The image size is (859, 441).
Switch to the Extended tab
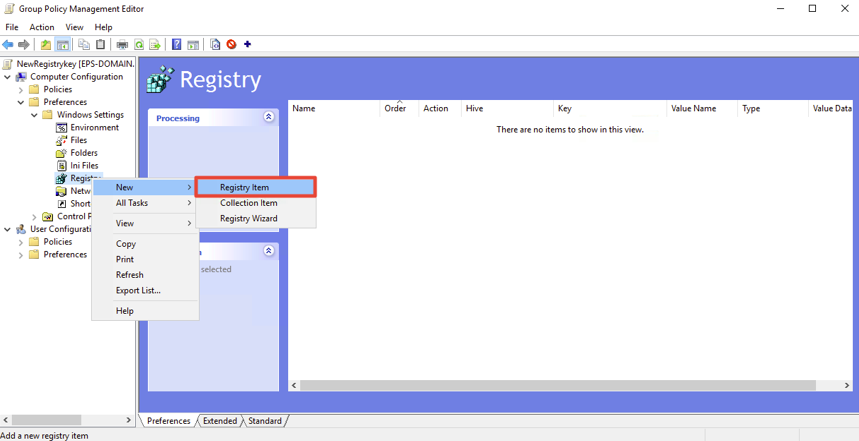(x=220, y=421)
